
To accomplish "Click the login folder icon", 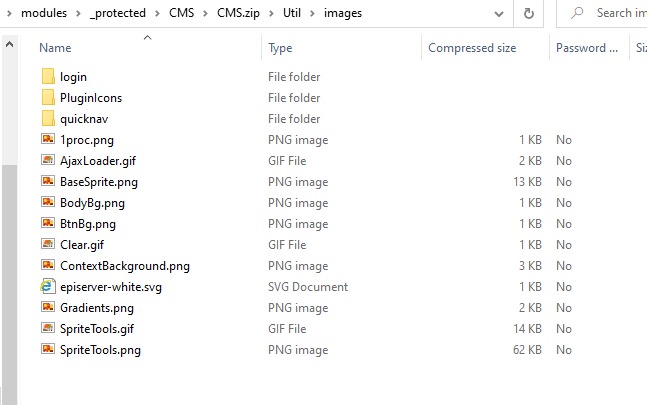I will (49, 77).
